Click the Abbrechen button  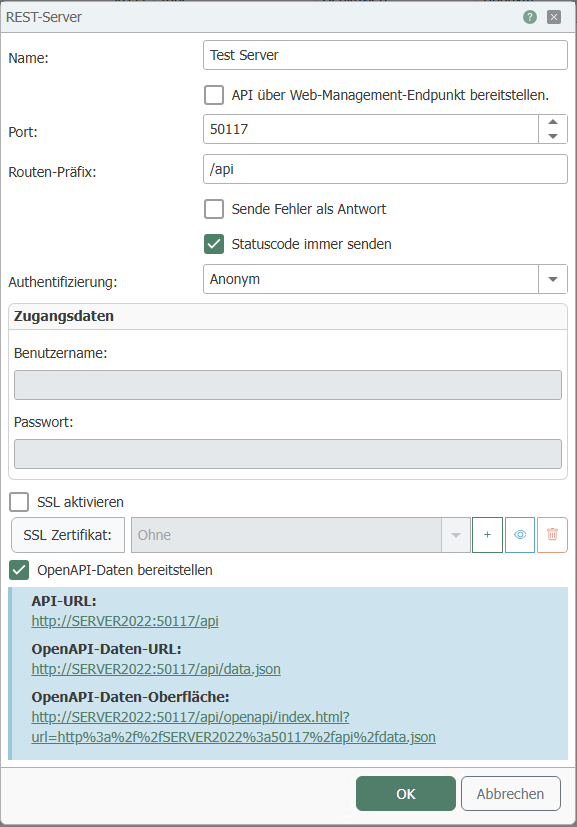pyautogui.click(x=511, y=793)
